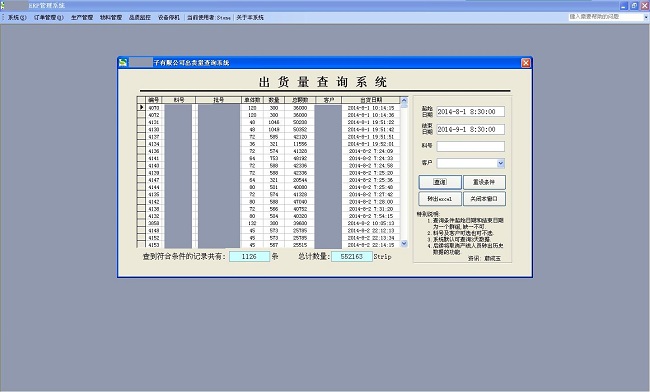Restore down the main ERP window

(x=634, y=6)
